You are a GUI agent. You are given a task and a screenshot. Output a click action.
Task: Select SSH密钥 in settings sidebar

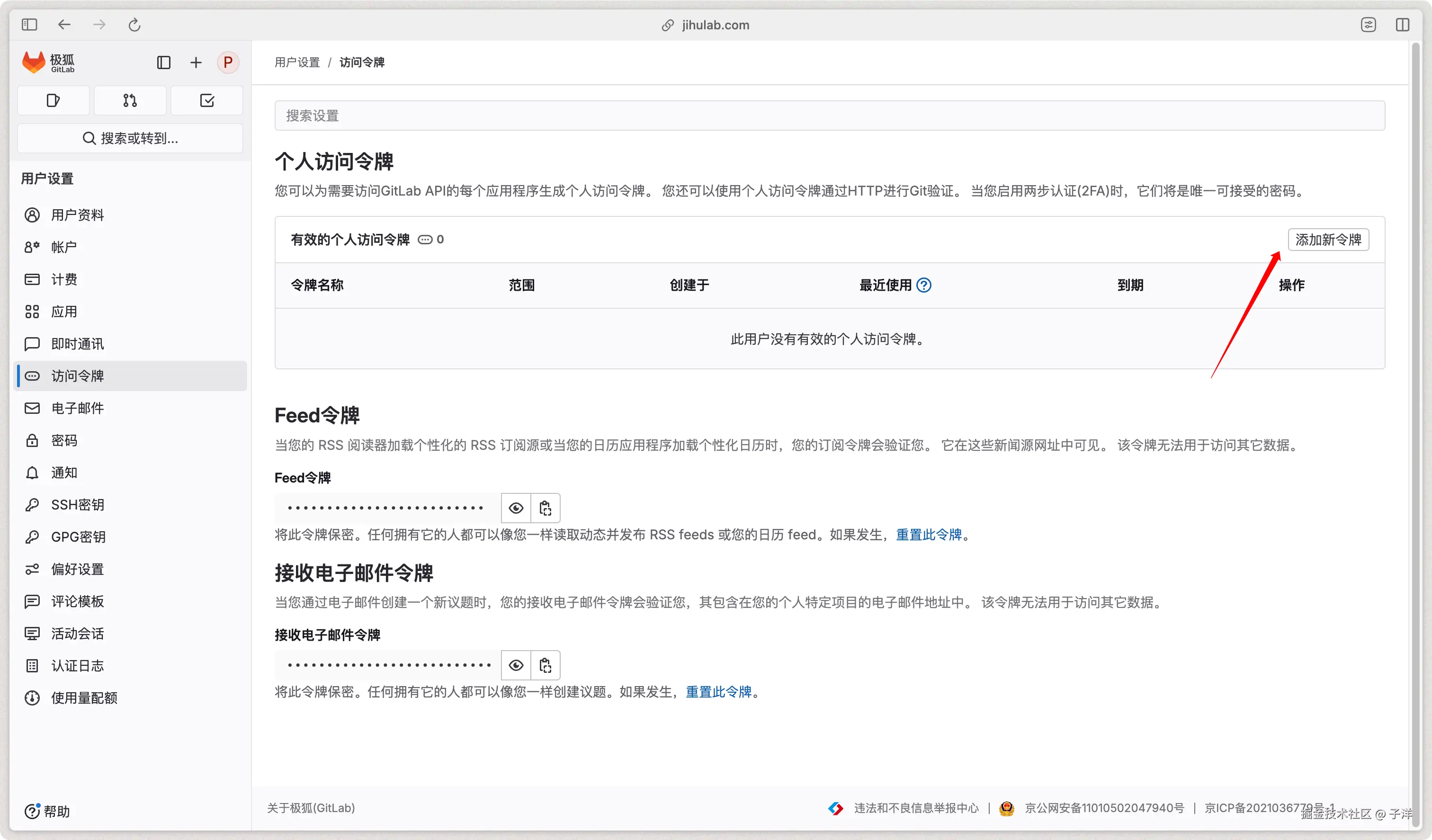[77, 505]
